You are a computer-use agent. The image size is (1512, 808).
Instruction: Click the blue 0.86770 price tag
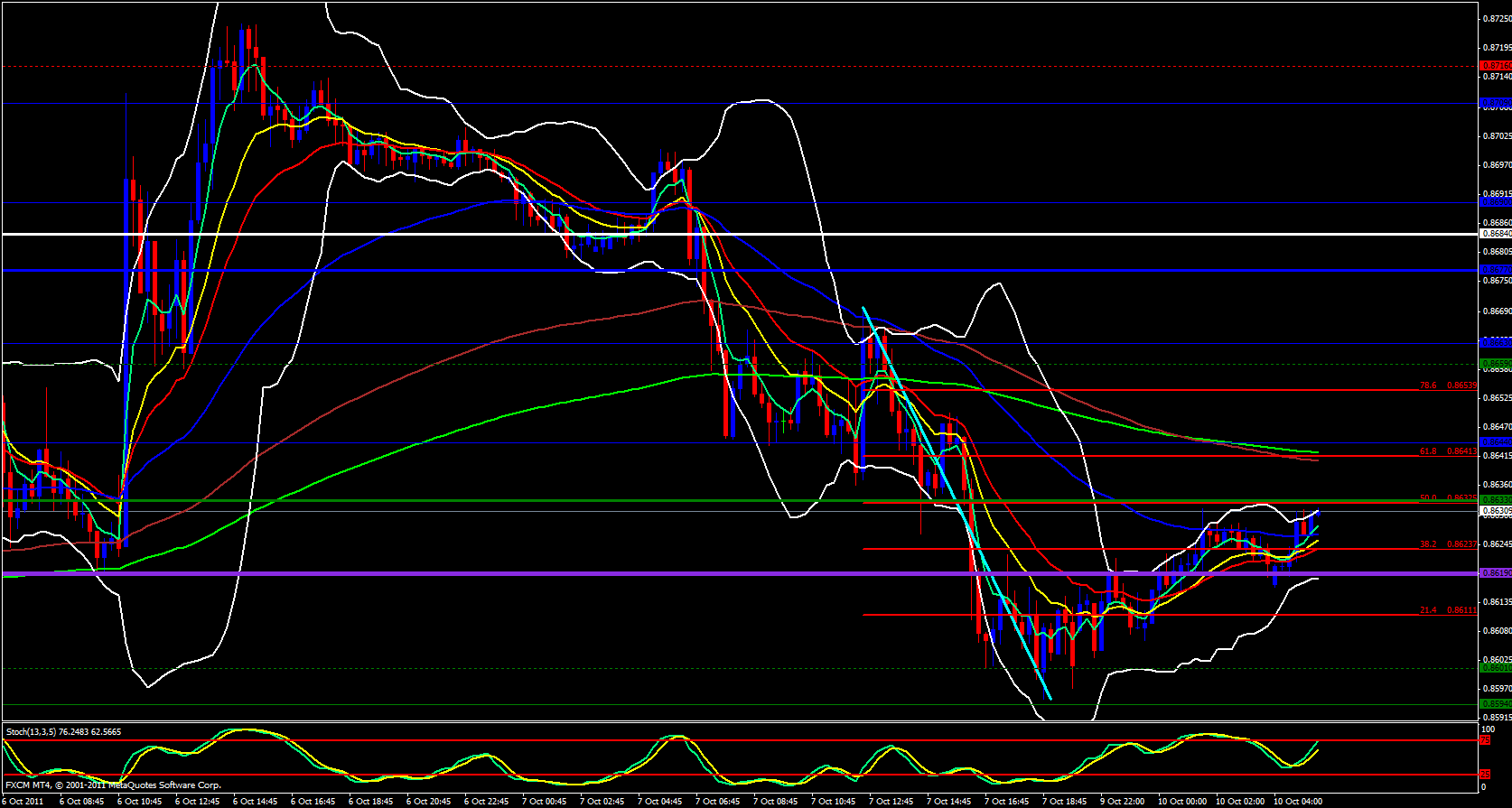pyautogui.click(x=1496, y=270)
